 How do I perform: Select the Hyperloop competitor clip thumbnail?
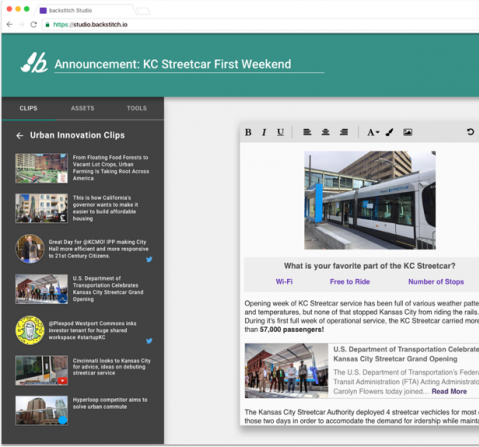point(41,411)
